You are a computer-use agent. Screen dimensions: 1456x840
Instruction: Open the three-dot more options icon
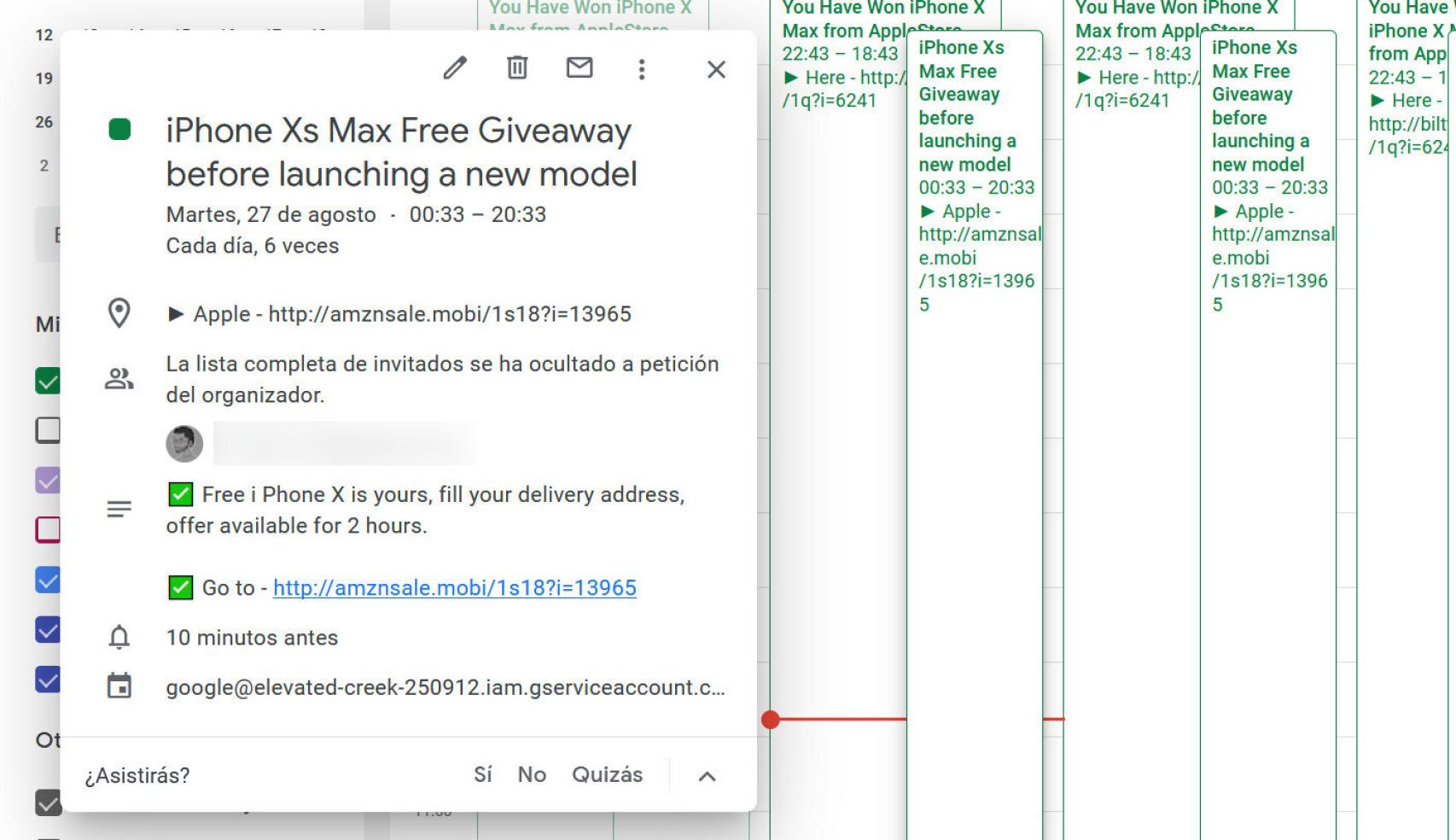click(641, 69)
